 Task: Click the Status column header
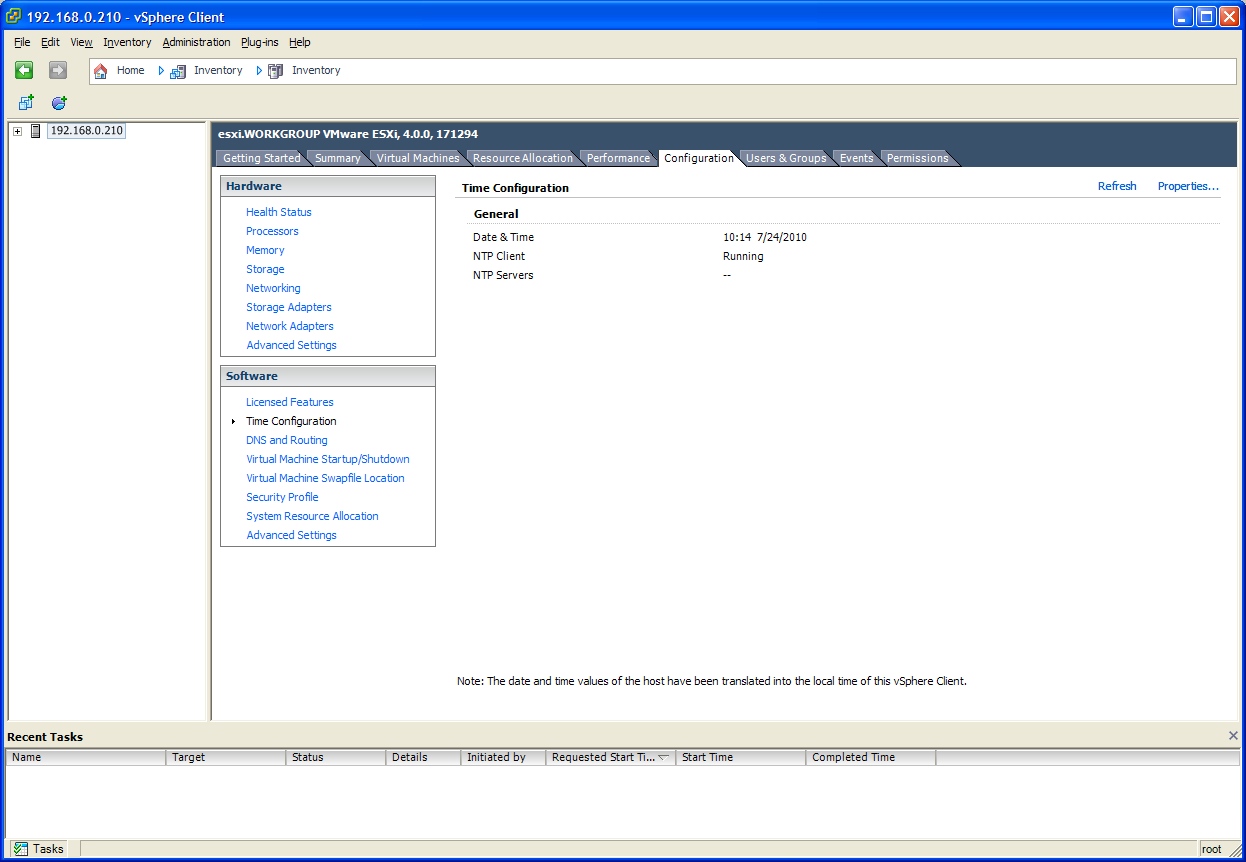point(336,758)
